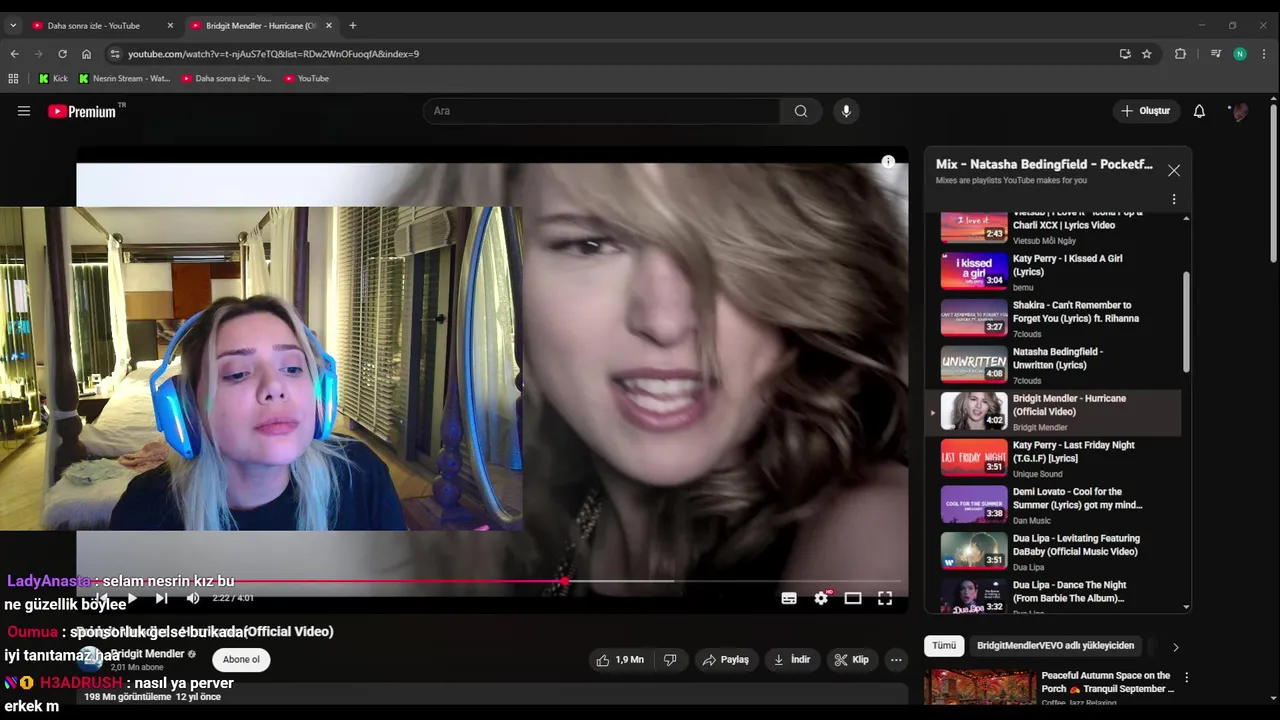
Task: Play Natasha Bedingfield - Unwritten (Lyrics)
Action: (1052, 365)
